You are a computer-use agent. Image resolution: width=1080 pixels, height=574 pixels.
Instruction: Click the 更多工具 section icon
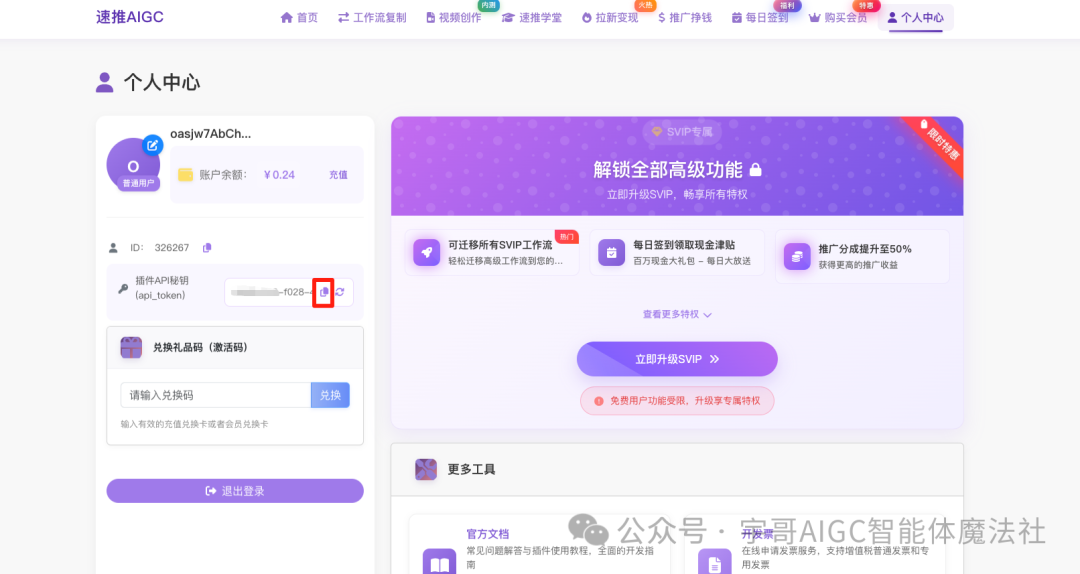click(x=426, y=469)
